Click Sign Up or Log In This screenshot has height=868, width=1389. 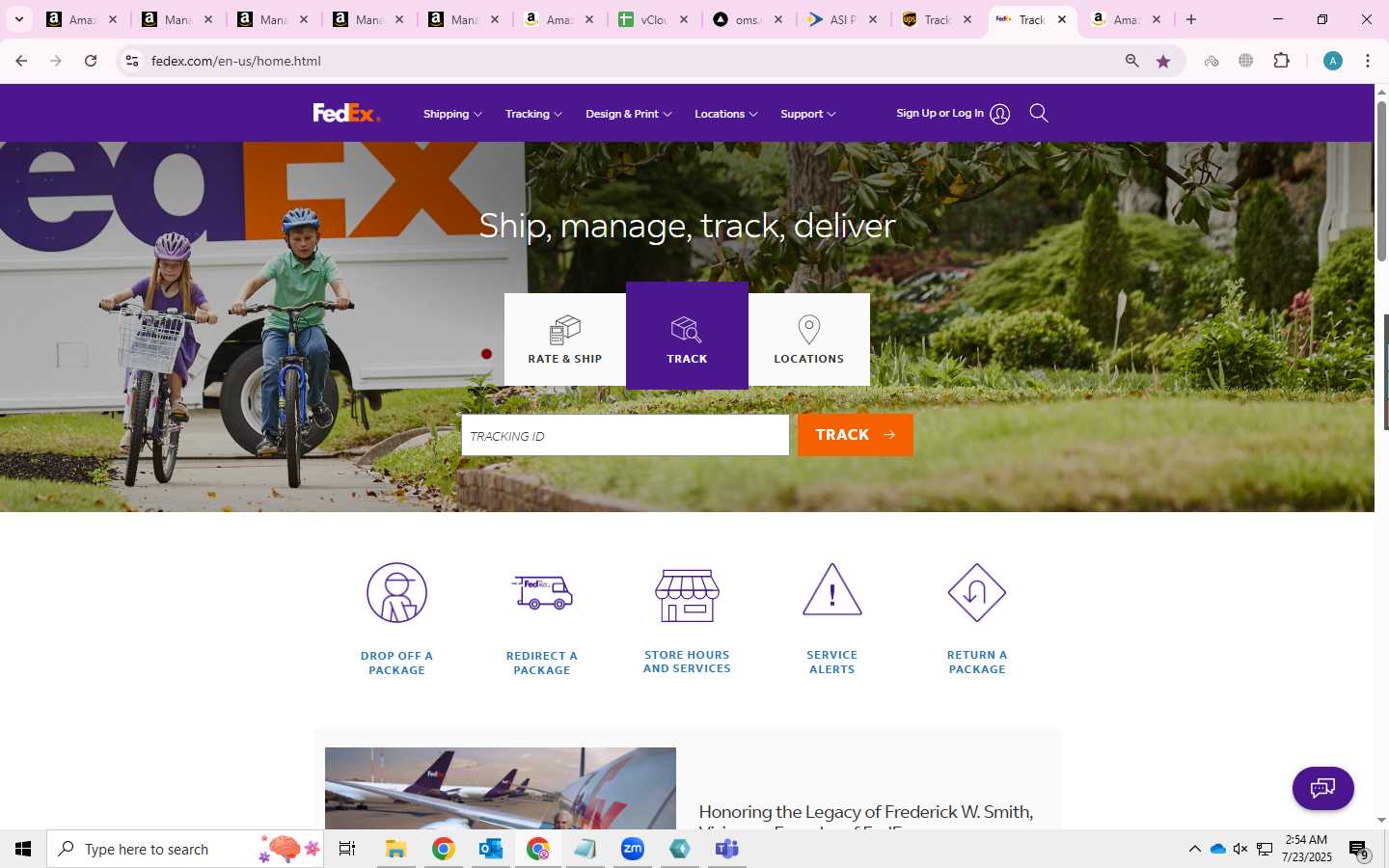pyautogui.click(x=940, y=113)
